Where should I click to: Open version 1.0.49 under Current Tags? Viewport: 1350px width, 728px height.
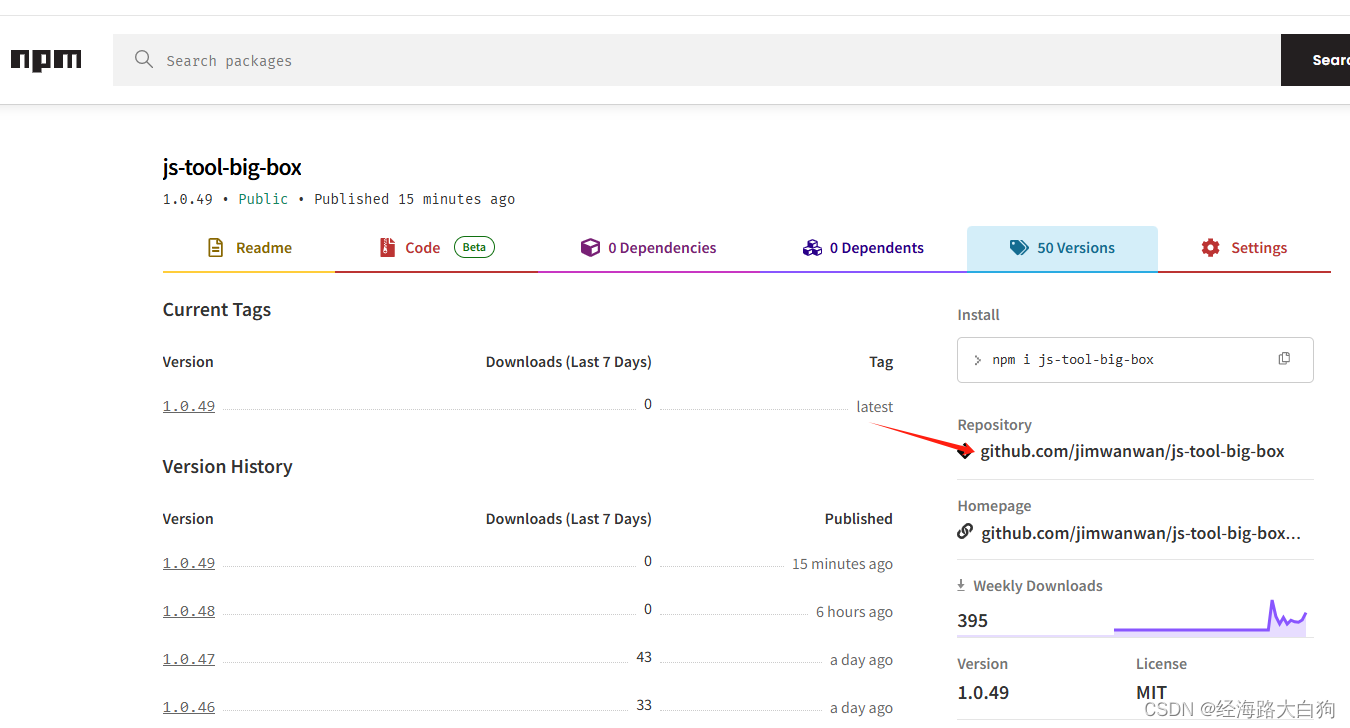click(189, 406)
